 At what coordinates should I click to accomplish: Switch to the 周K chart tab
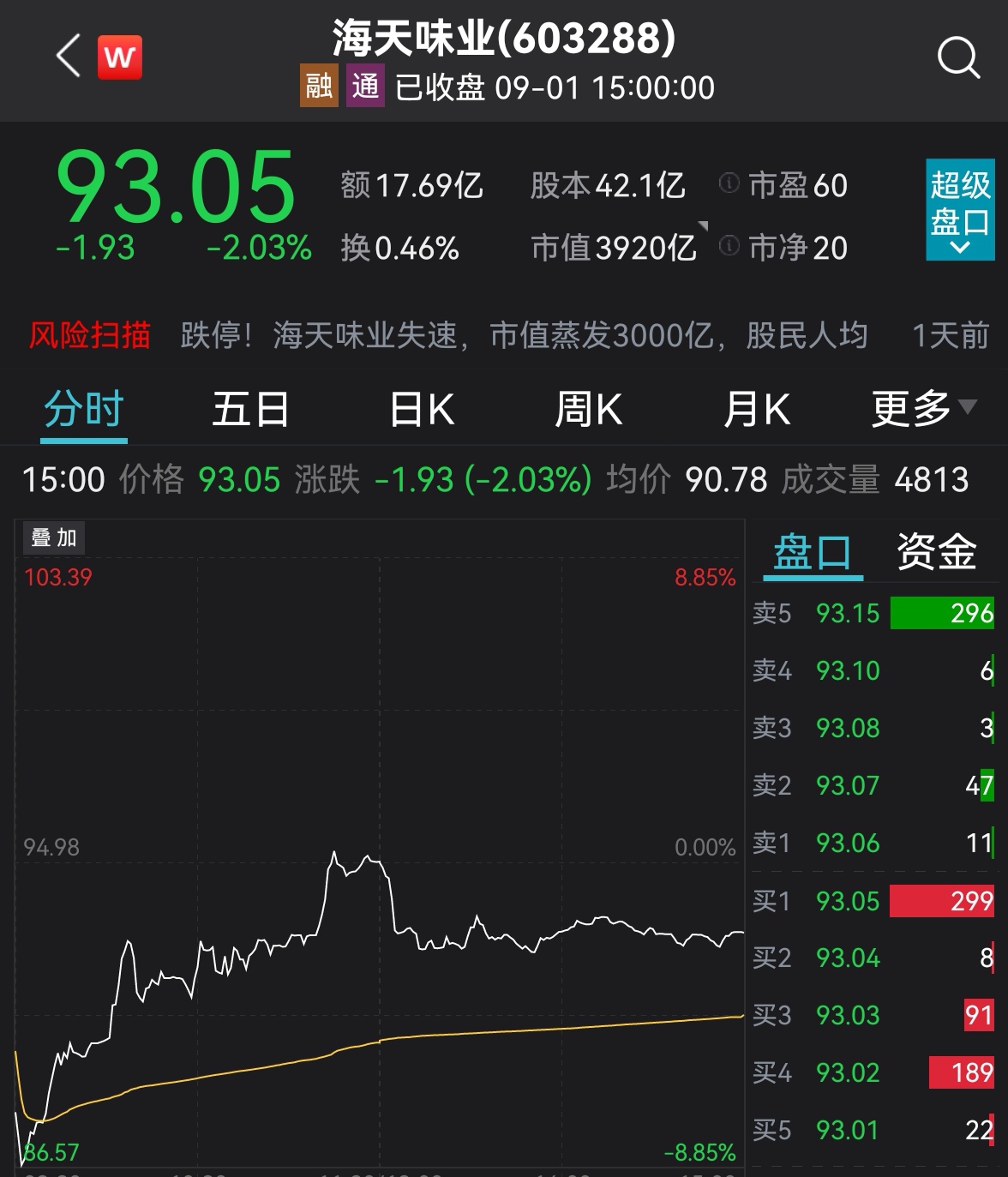click(x=588, y=409)
